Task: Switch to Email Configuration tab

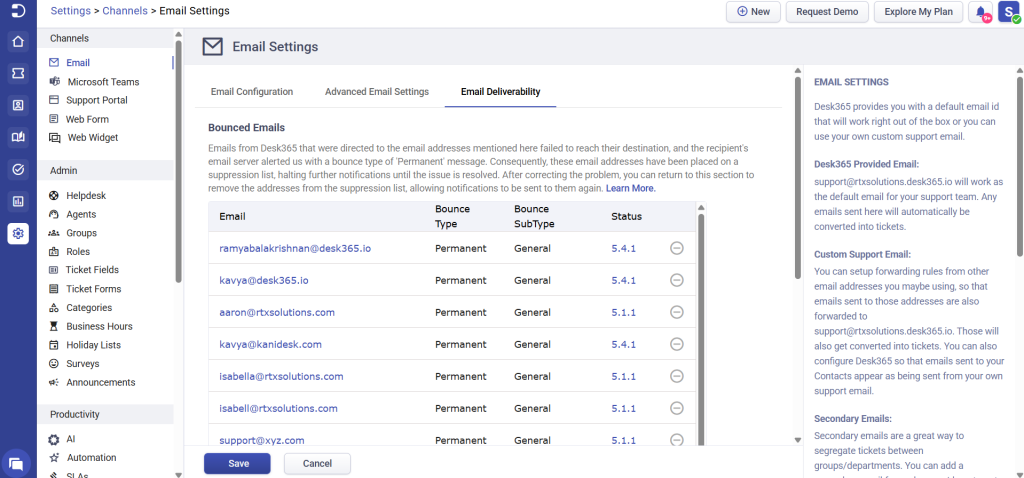Action: coord(251,91)
